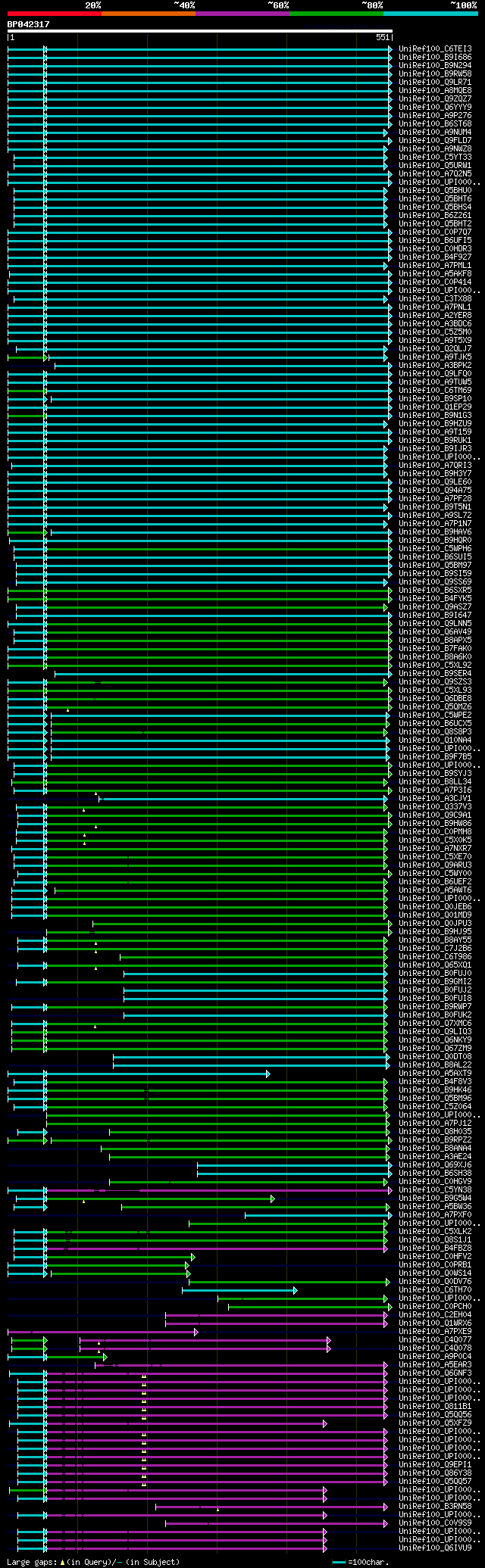
Task: Click the white query ruler bar 1-551
Action: [199, 32]
